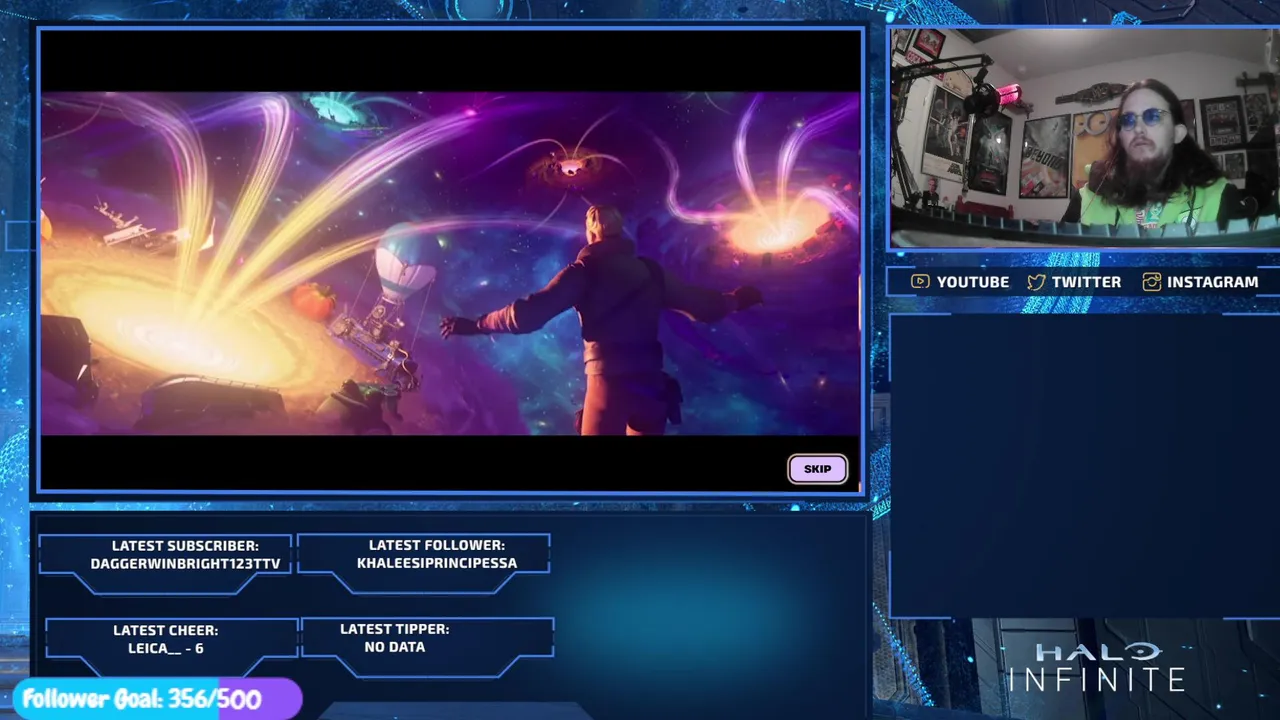
Task: Click latest follower name KHALEESIPRINCIPESSA
Action: point(437,563)
